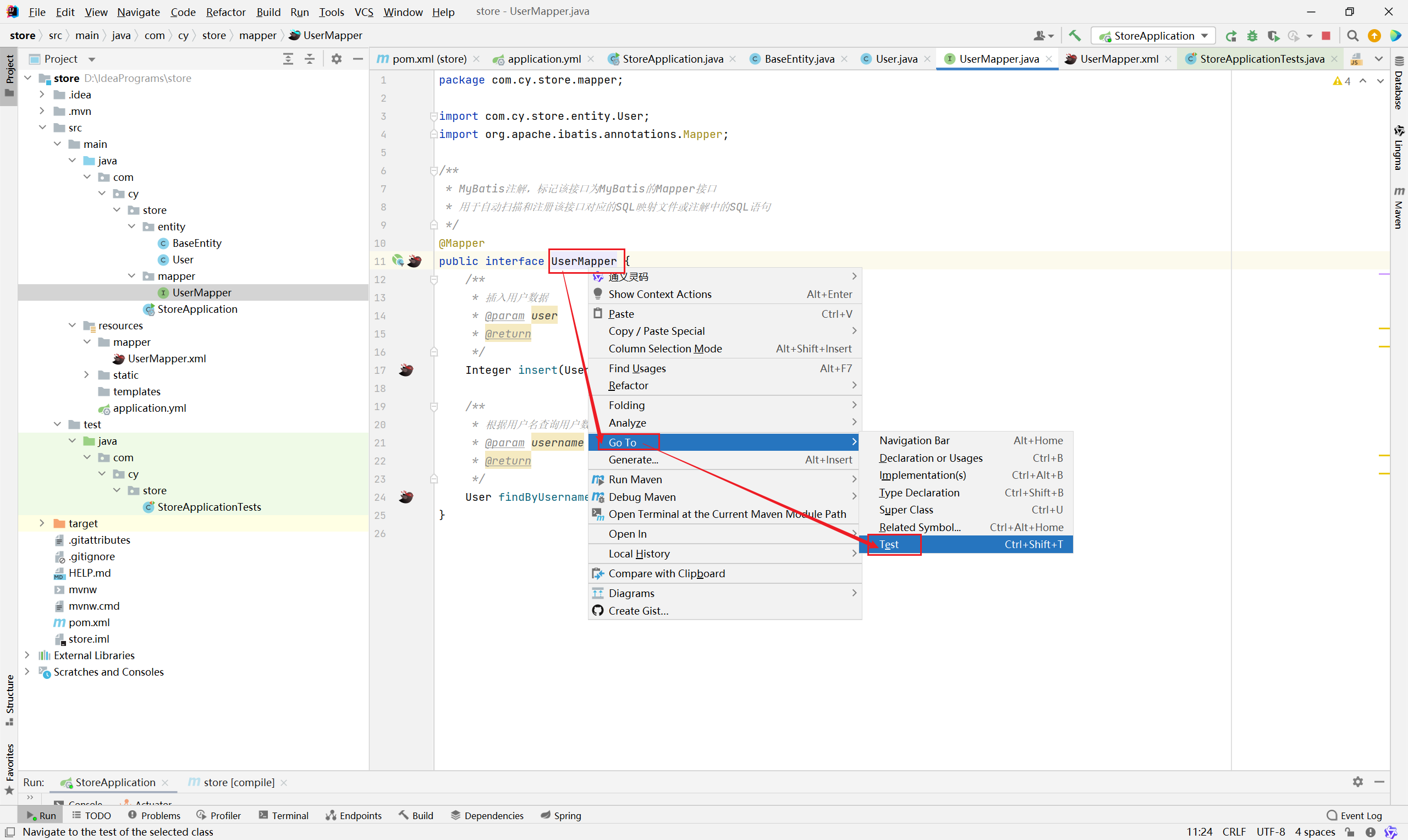Click the MyBatis bird gutter icon on line 17
The image size is (1408, 840).
click(x=406, y=370)
